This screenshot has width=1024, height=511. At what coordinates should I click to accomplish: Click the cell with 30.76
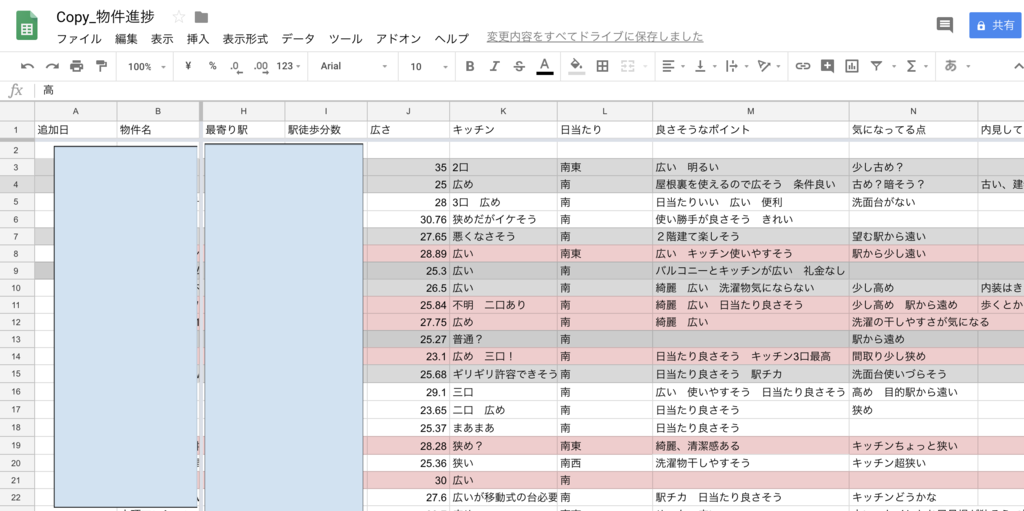pyautogui.click(x=408, y=220)
